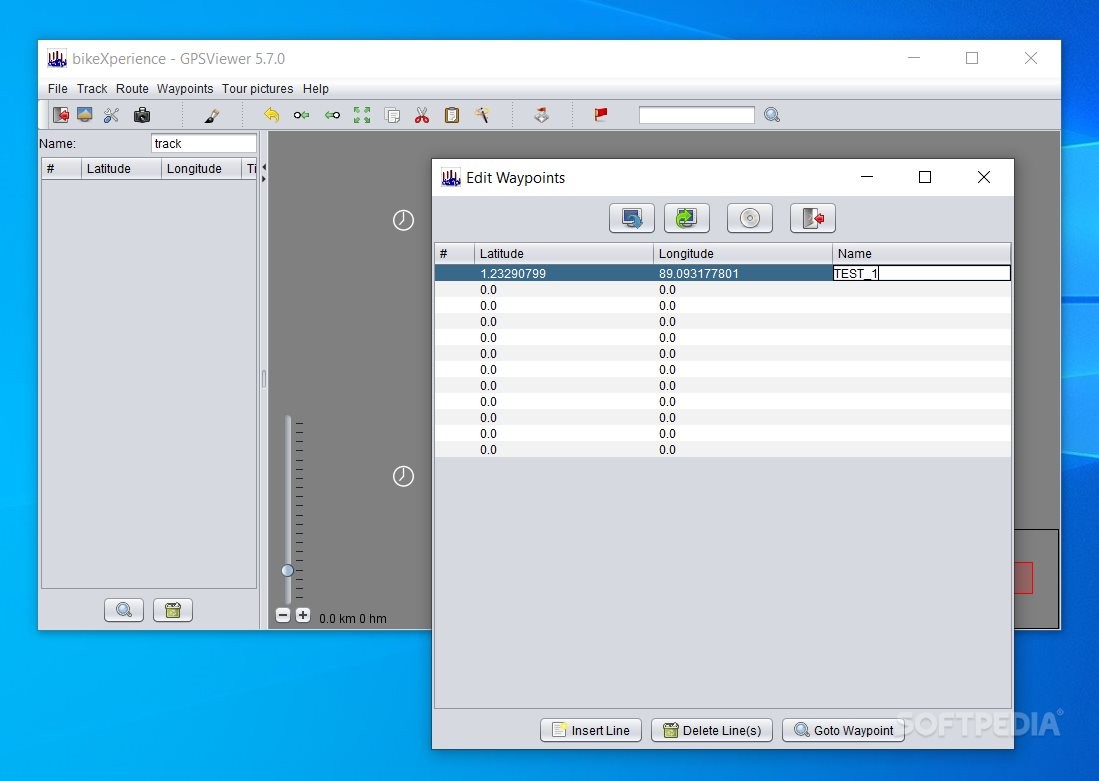Click the toolbar search text field
Screen dimensions: 1099x781
tap(697, 115)
